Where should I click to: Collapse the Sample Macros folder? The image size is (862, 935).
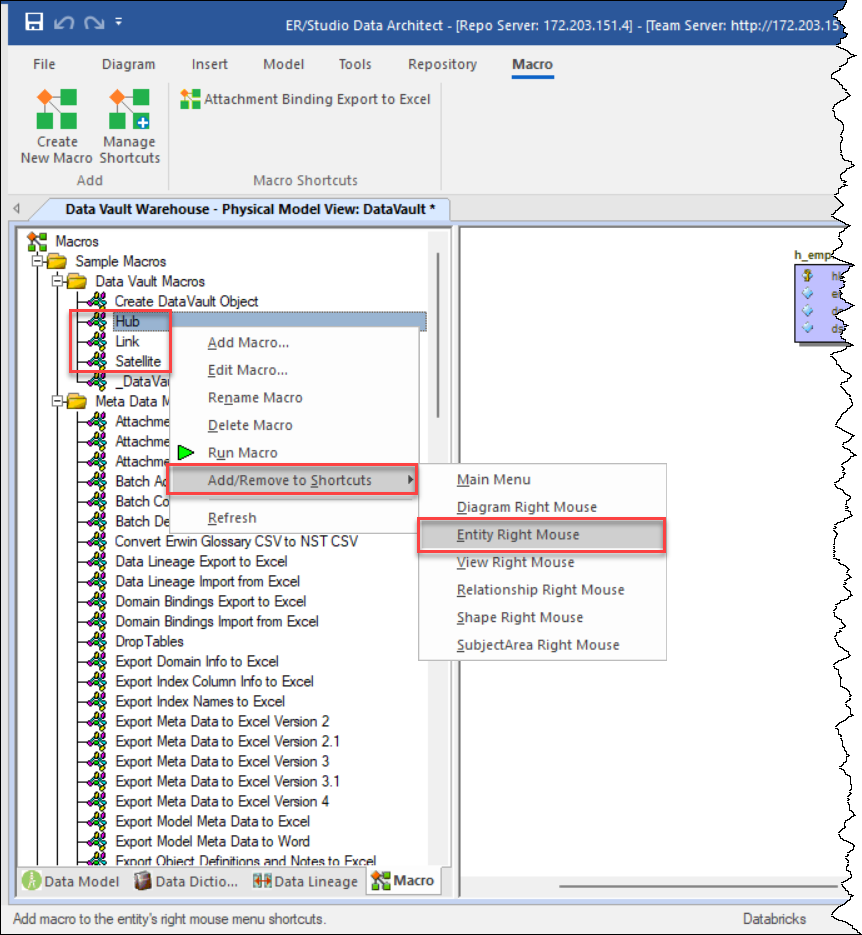pyautogui.click(x=38, y=261)
